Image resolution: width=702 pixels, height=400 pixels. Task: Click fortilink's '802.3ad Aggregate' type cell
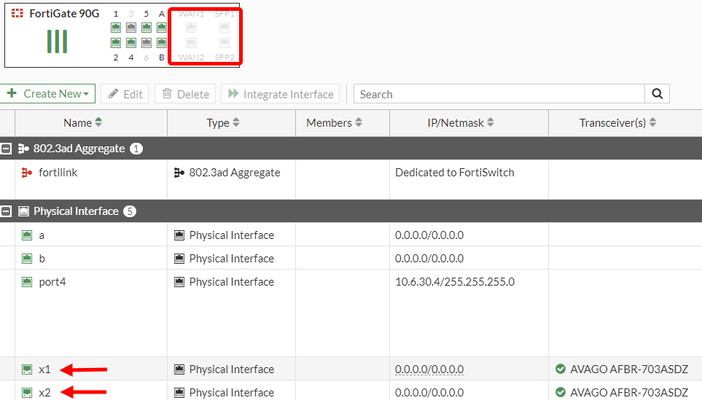[227, 172]
